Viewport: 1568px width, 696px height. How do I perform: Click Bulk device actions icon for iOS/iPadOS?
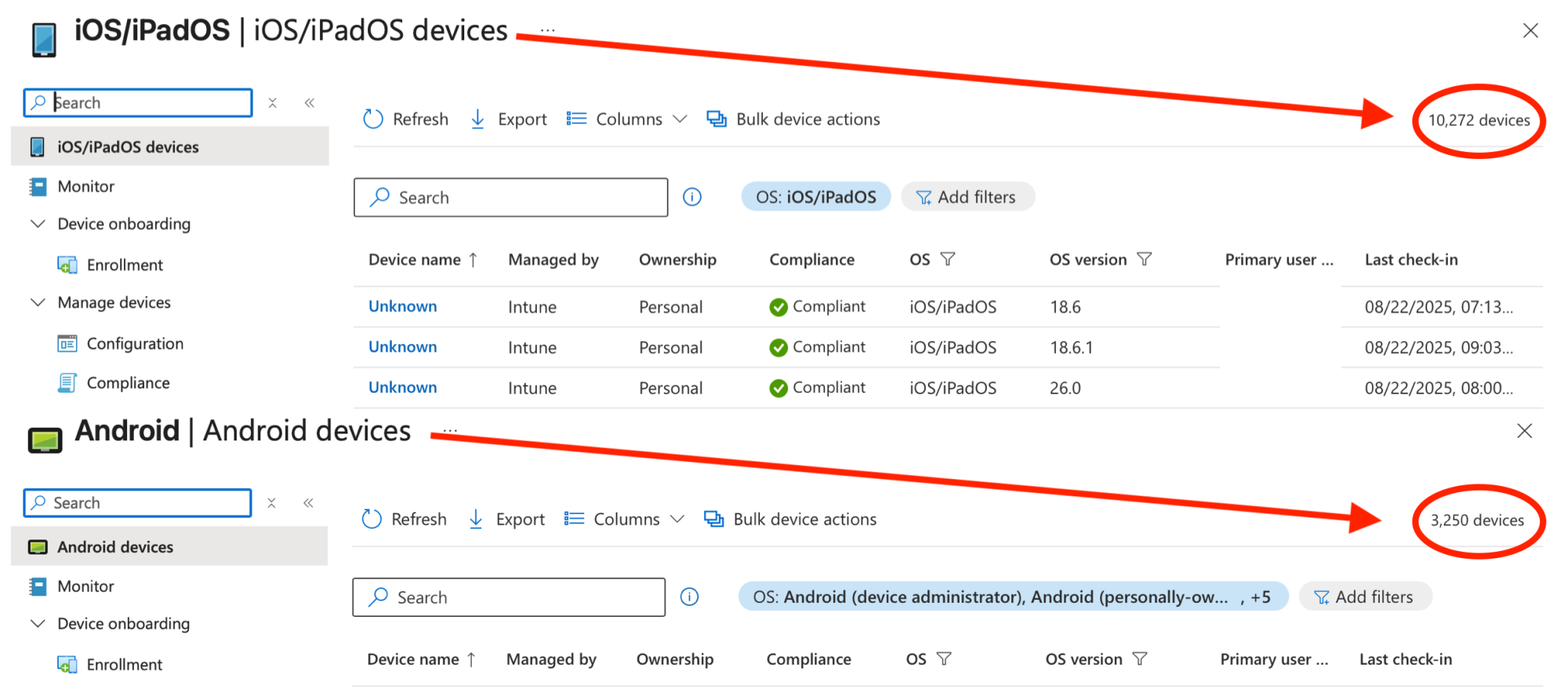(716, 119)
